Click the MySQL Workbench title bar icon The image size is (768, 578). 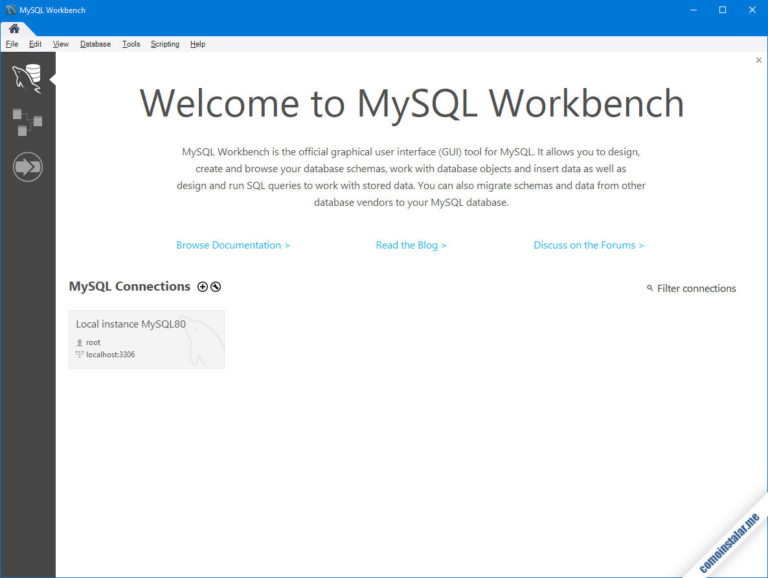point(10,10)
